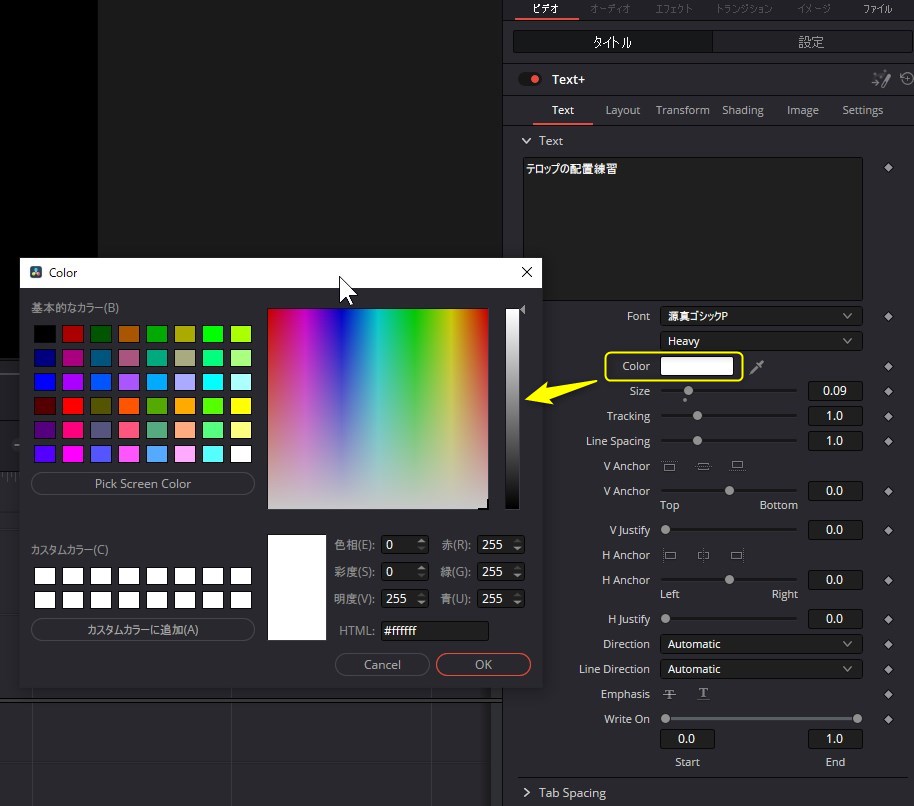The width and height of the screenshot is (914, 806).
Task: Open the オーディオ inspector tab
Action: [610, 9]
